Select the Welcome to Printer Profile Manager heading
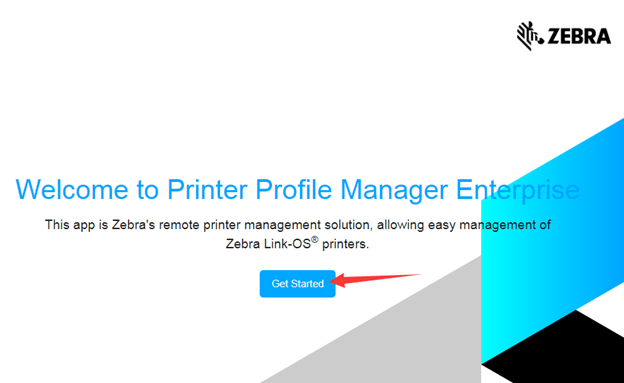This screenshot has height=383, width=624. [x=297, y=190]
